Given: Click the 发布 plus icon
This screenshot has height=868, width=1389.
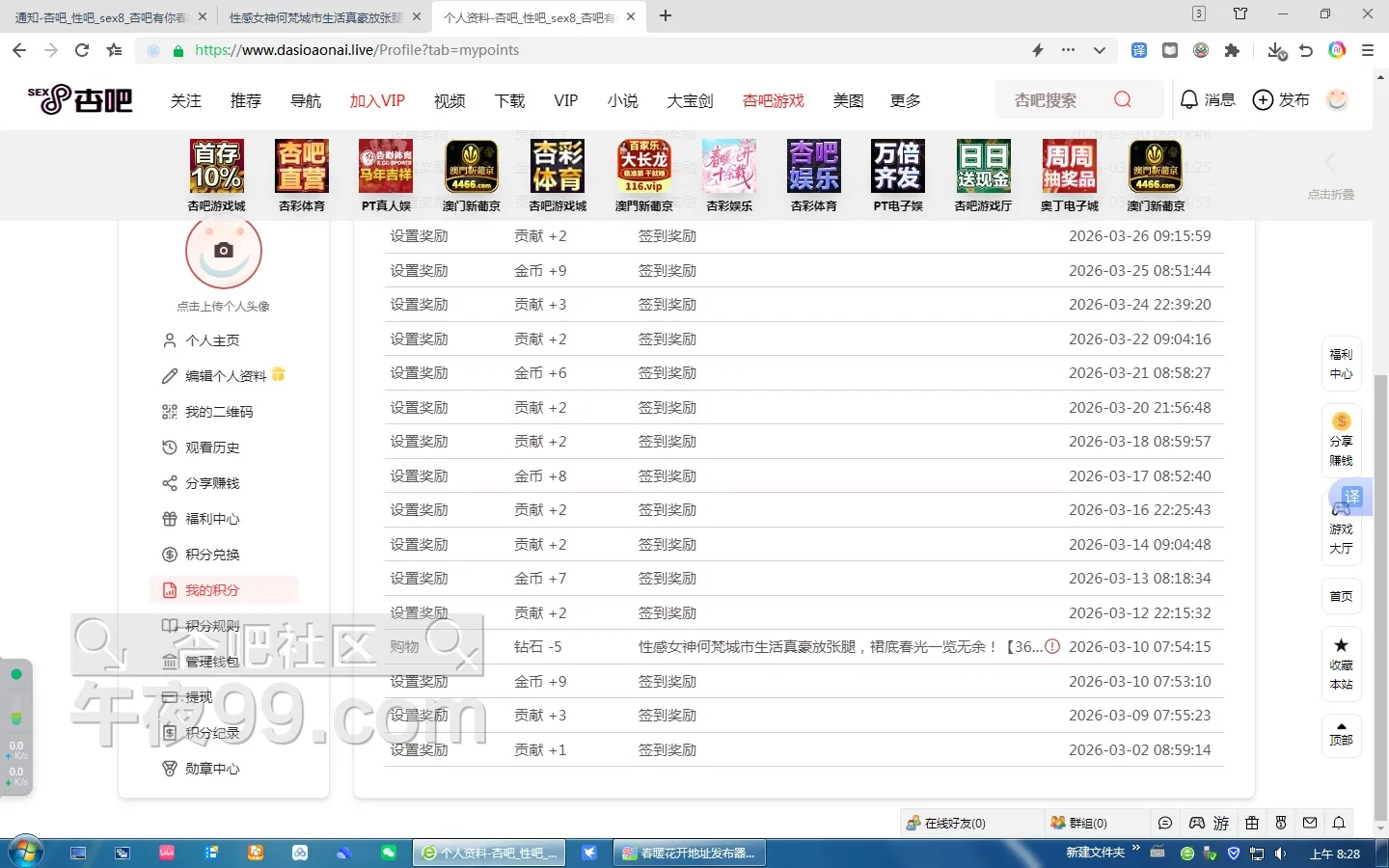Looking at the screenshot, I should [x=1263, y=99].
